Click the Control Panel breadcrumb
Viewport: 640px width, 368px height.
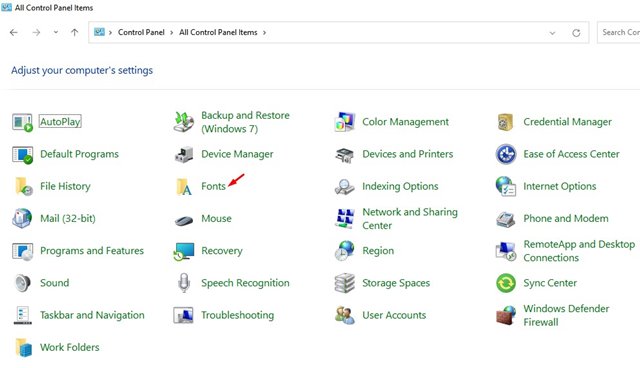tap(141, 32)
